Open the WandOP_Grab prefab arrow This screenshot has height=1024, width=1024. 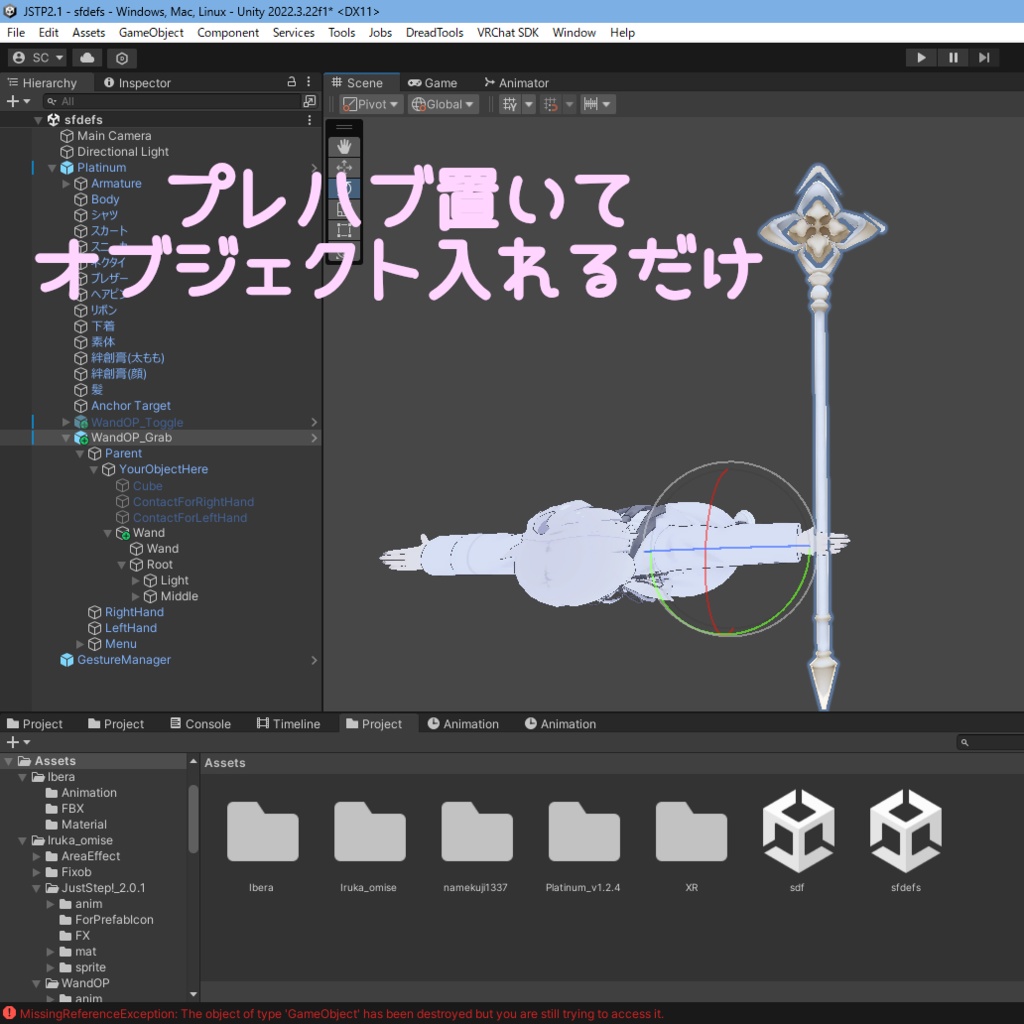(x=314, y=438)
